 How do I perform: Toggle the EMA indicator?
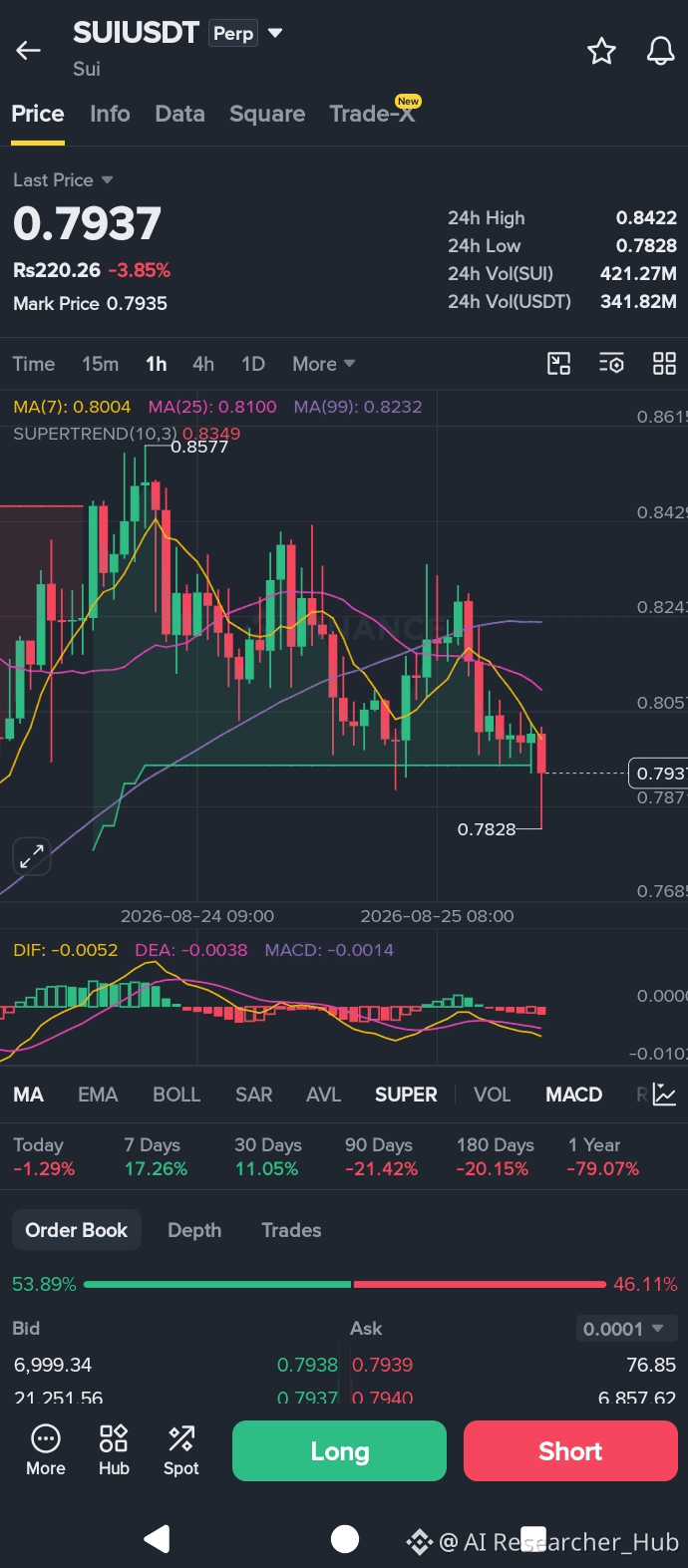(98, 1095)
